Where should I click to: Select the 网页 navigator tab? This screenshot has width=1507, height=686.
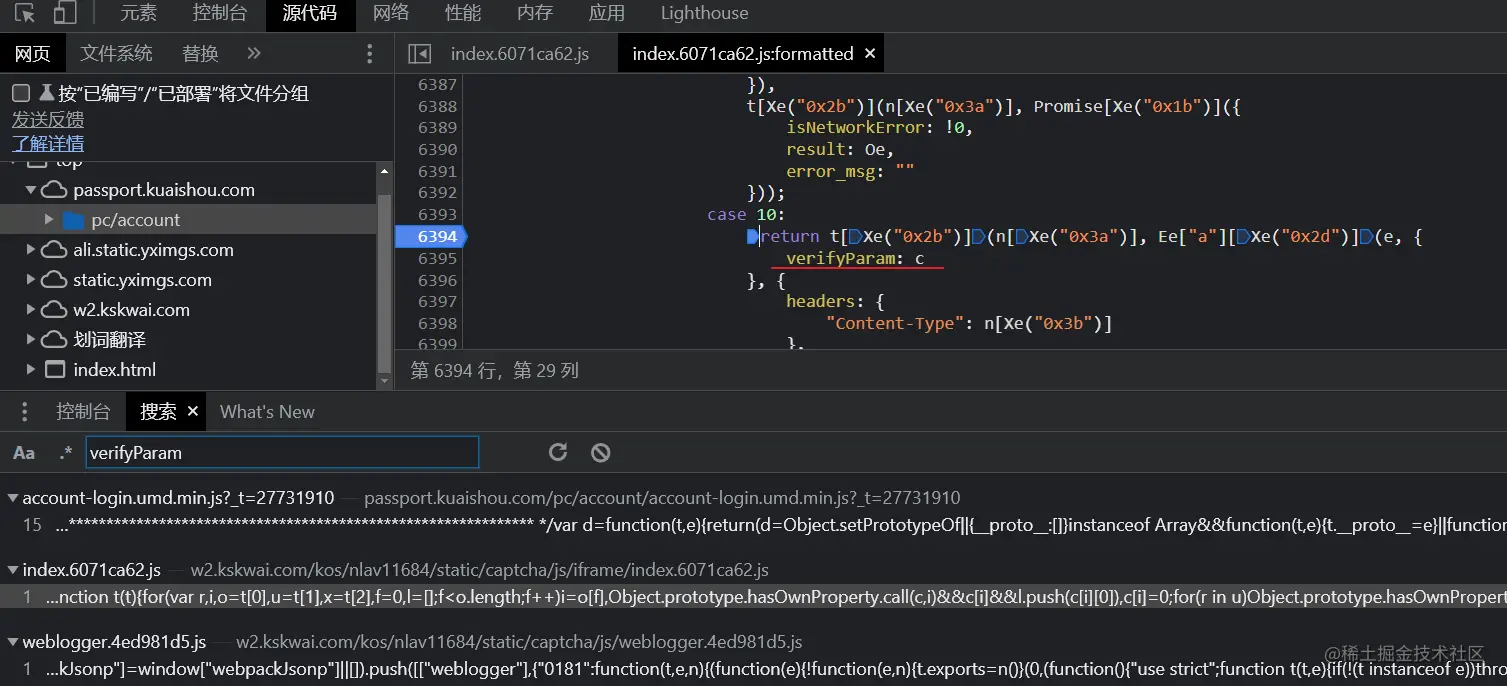tap(33, 53)
